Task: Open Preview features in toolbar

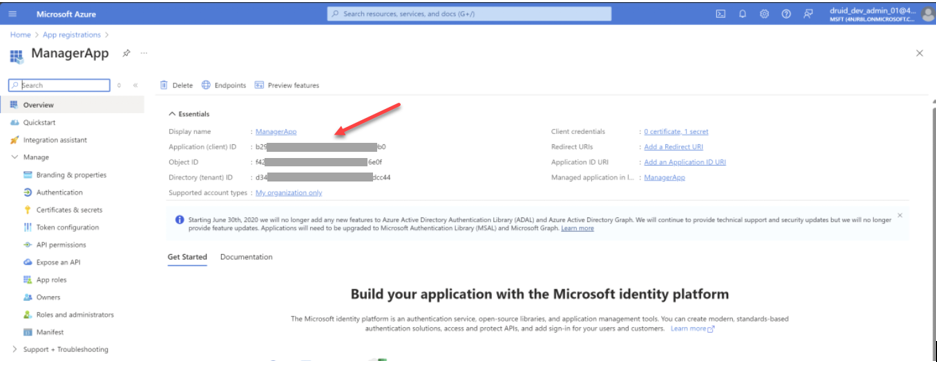Action: click(x=287, y=85)
